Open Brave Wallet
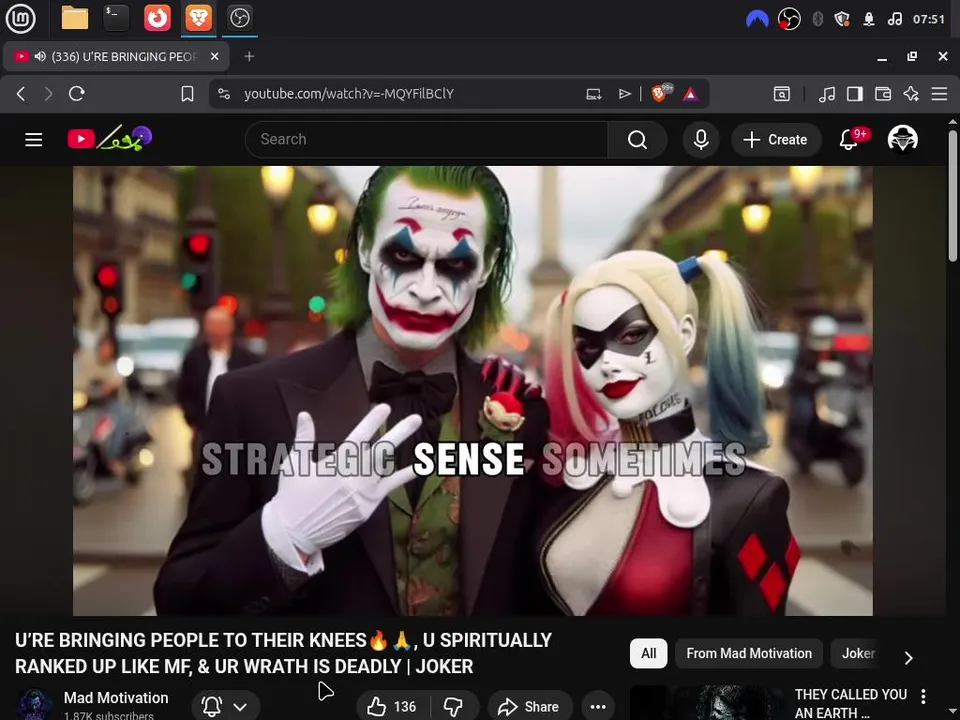This screenshot has height=720, width=960. (883, 94)
